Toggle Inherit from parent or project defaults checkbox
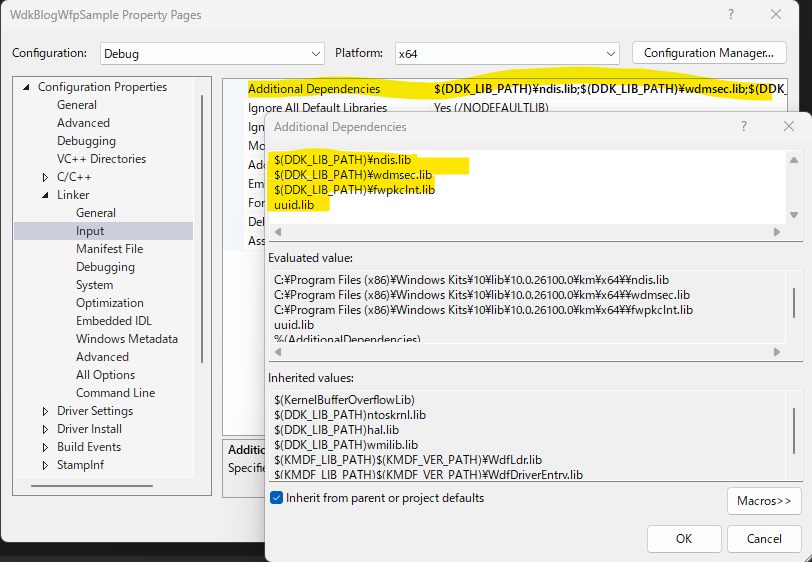 pos(277,498)
